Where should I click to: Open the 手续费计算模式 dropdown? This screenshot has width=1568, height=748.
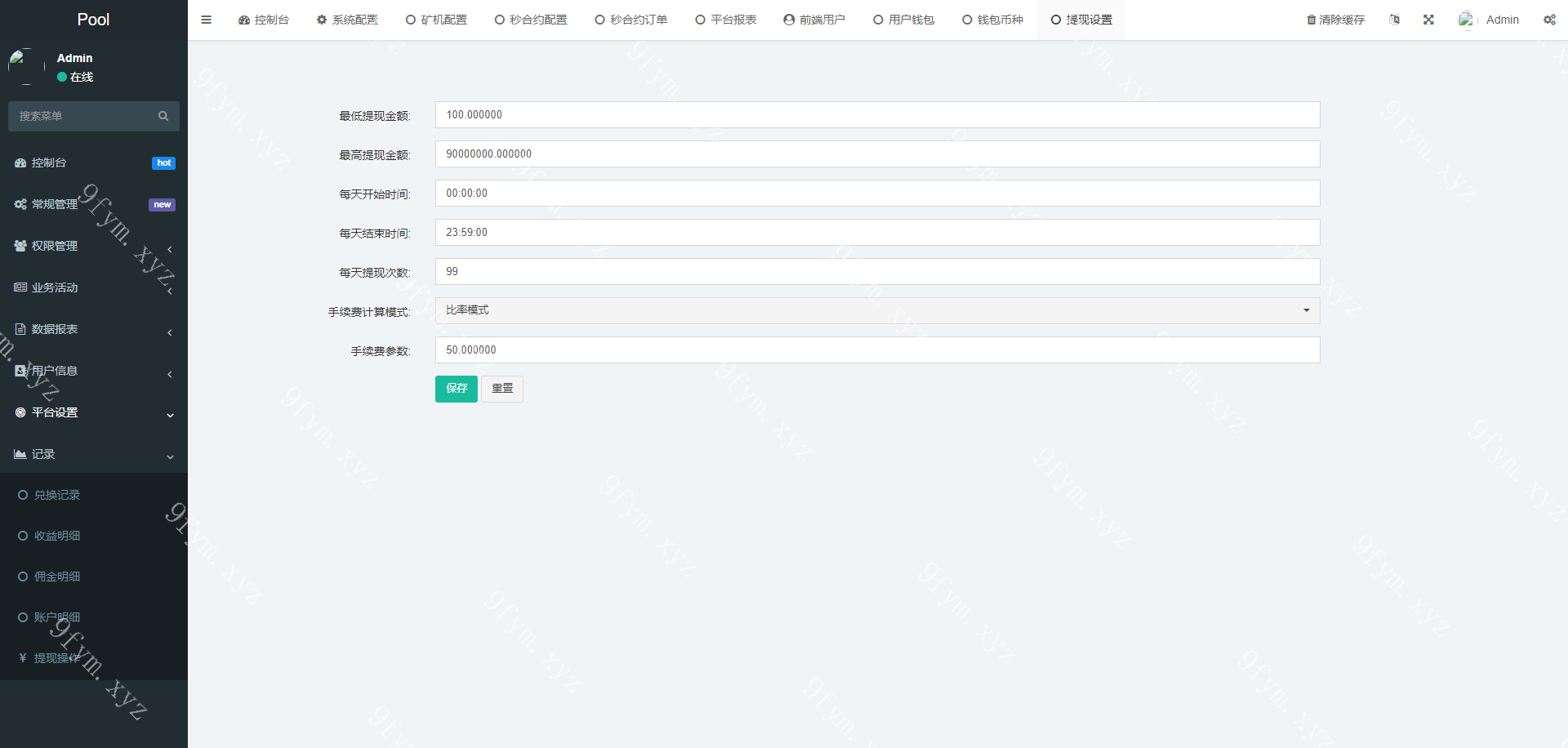click(x=877, y=310)
